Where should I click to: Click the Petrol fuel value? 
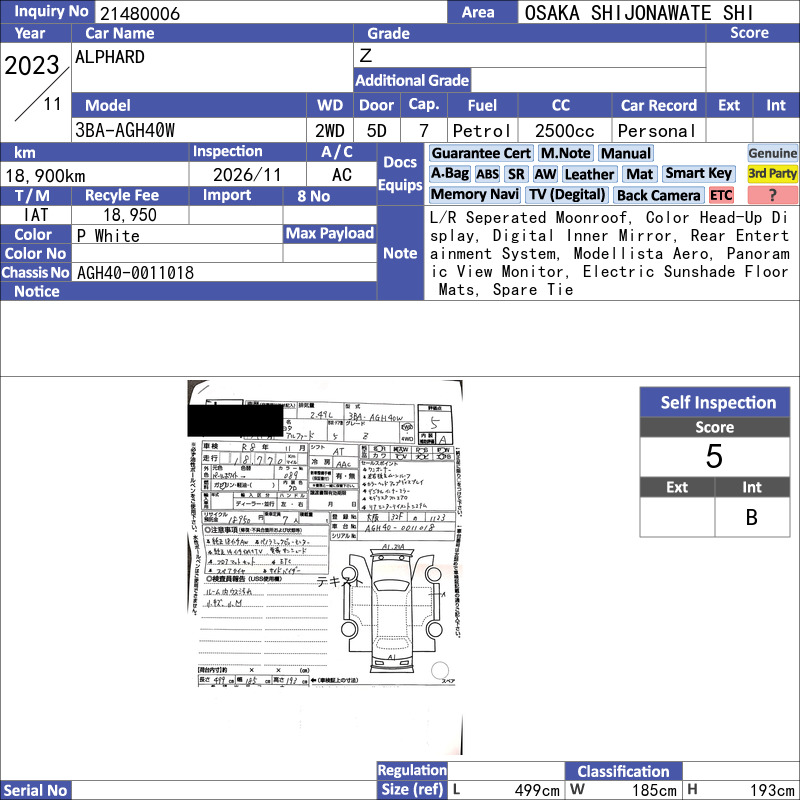point(482,131)
